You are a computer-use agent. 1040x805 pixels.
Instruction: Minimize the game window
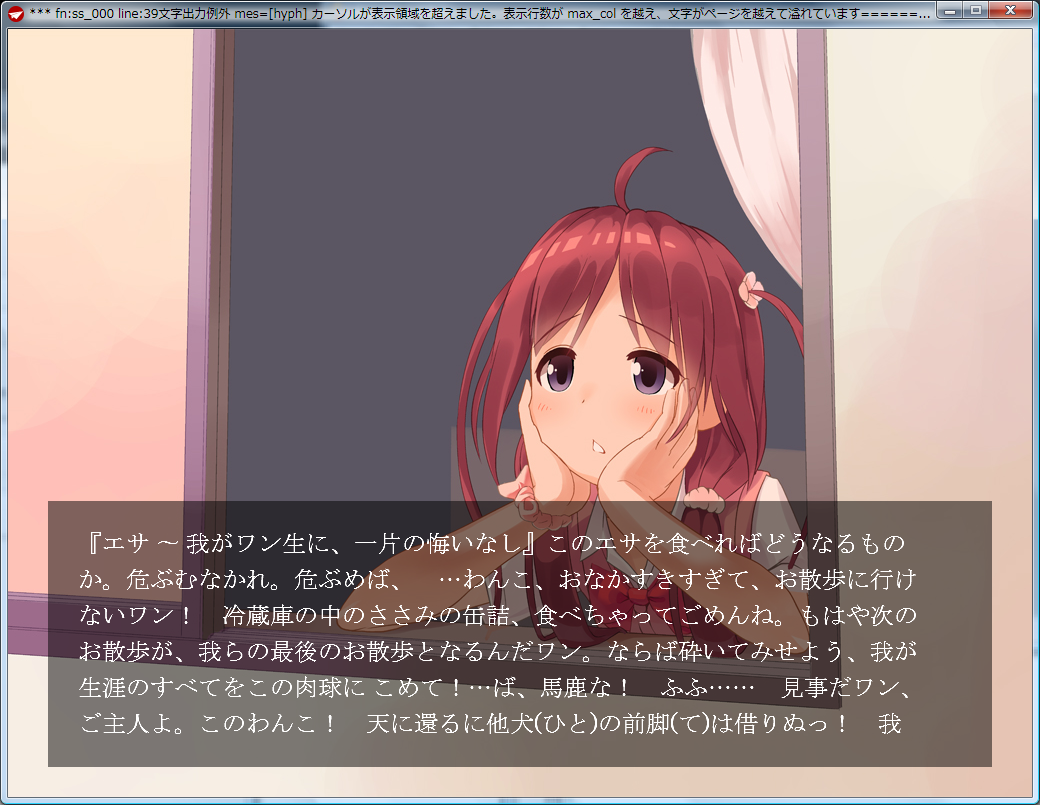950,11
